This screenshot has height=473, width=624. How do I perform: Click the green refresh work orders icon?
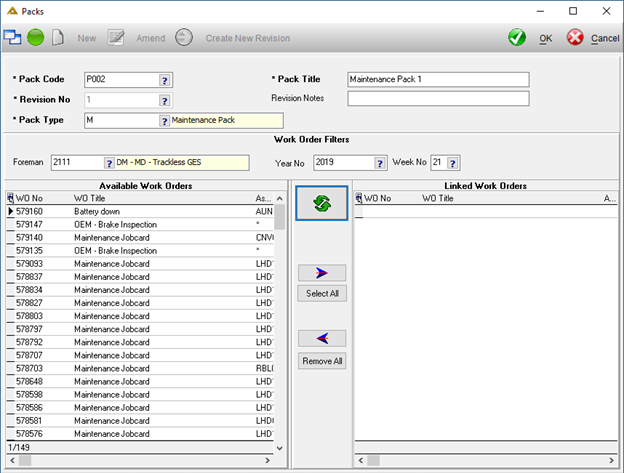[x=322, y=203]
